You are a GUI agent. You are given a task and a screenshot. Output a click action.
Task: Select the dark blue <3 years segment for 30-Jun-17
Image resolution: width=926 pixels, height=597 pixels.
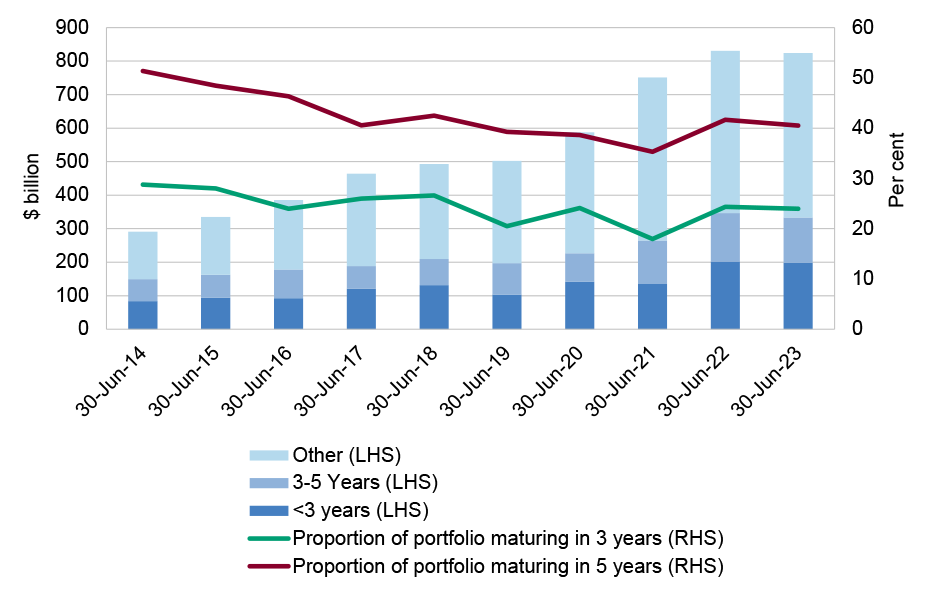coord(361,309)
